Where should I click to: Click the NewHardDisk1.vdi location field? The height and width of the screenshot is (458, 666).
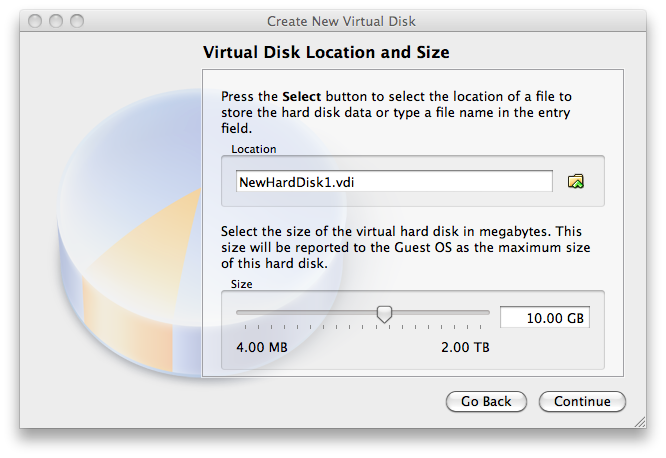(394, 181)
